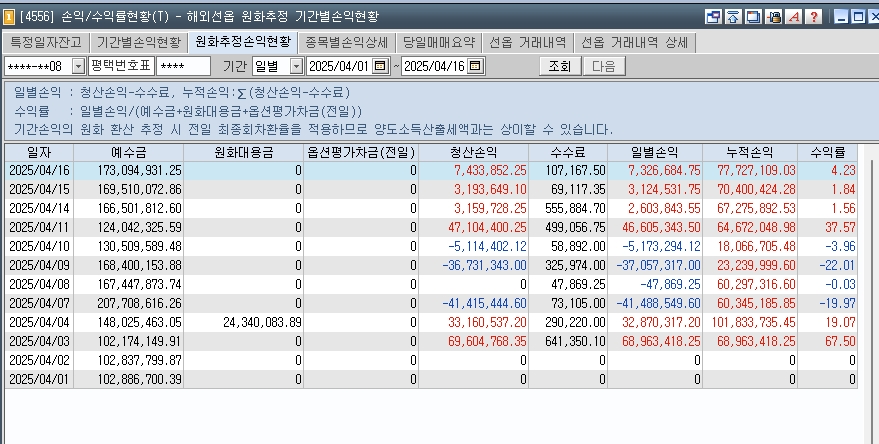
Task: Click daily loss -41,488,549.60
Action: tap(659, 303)
